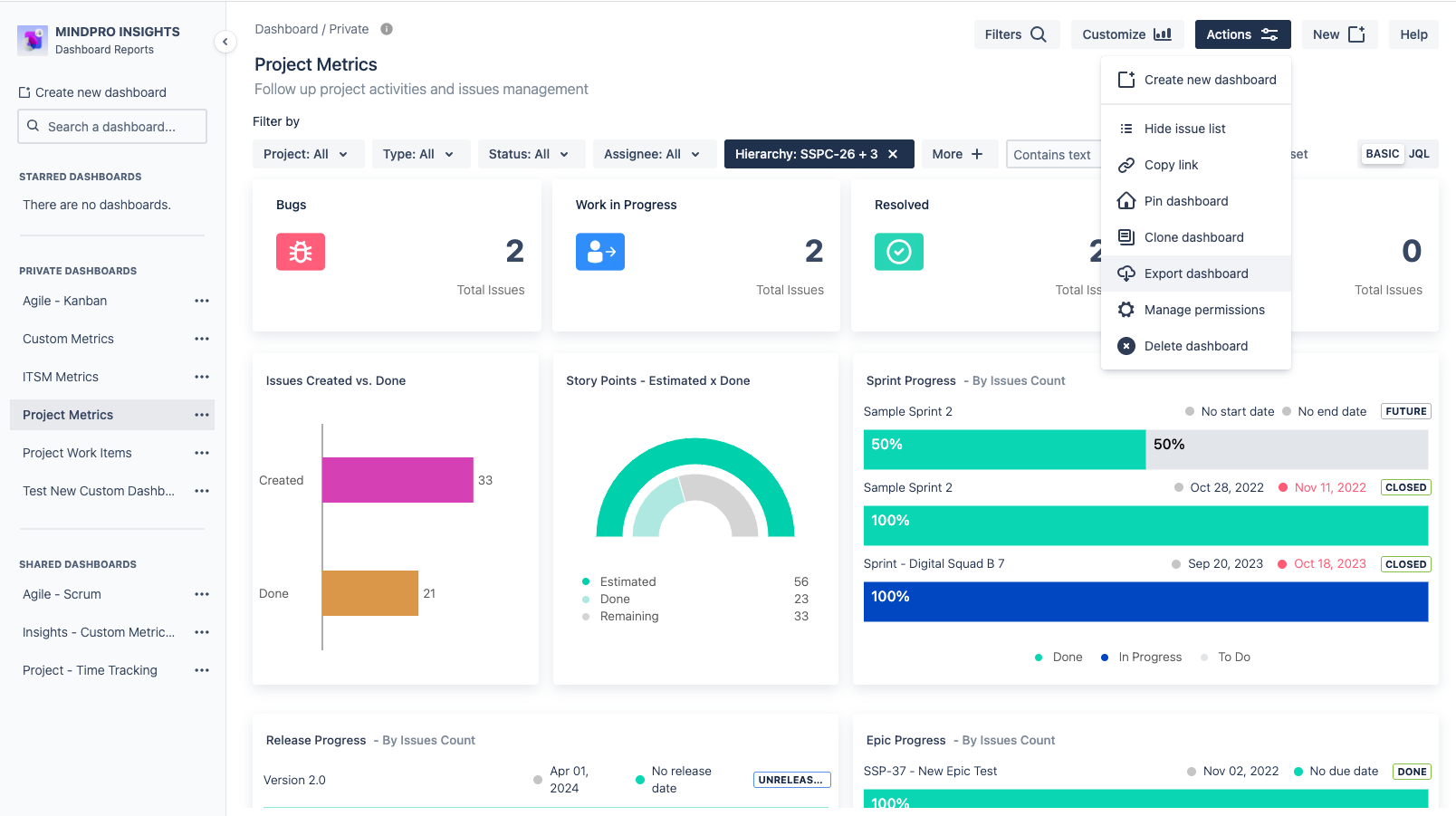
Task: Click the Create new dashboard link
Action: (92, 91)
